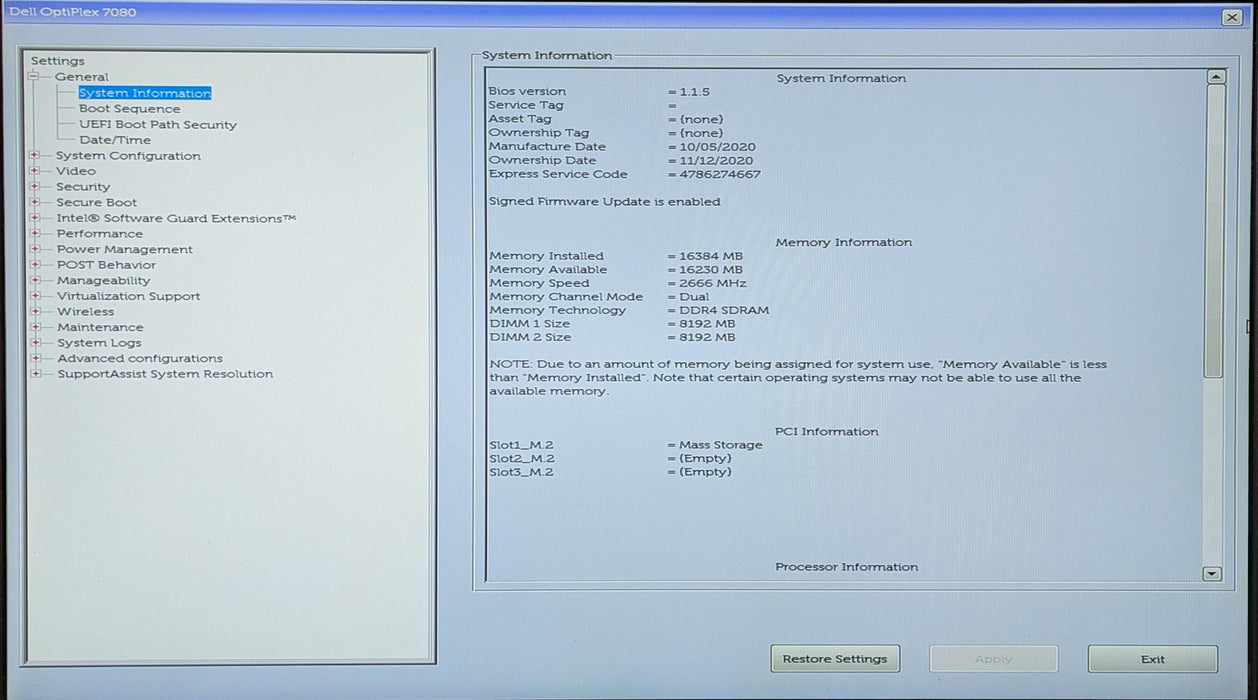Expand the POST Behavior node

35,265
